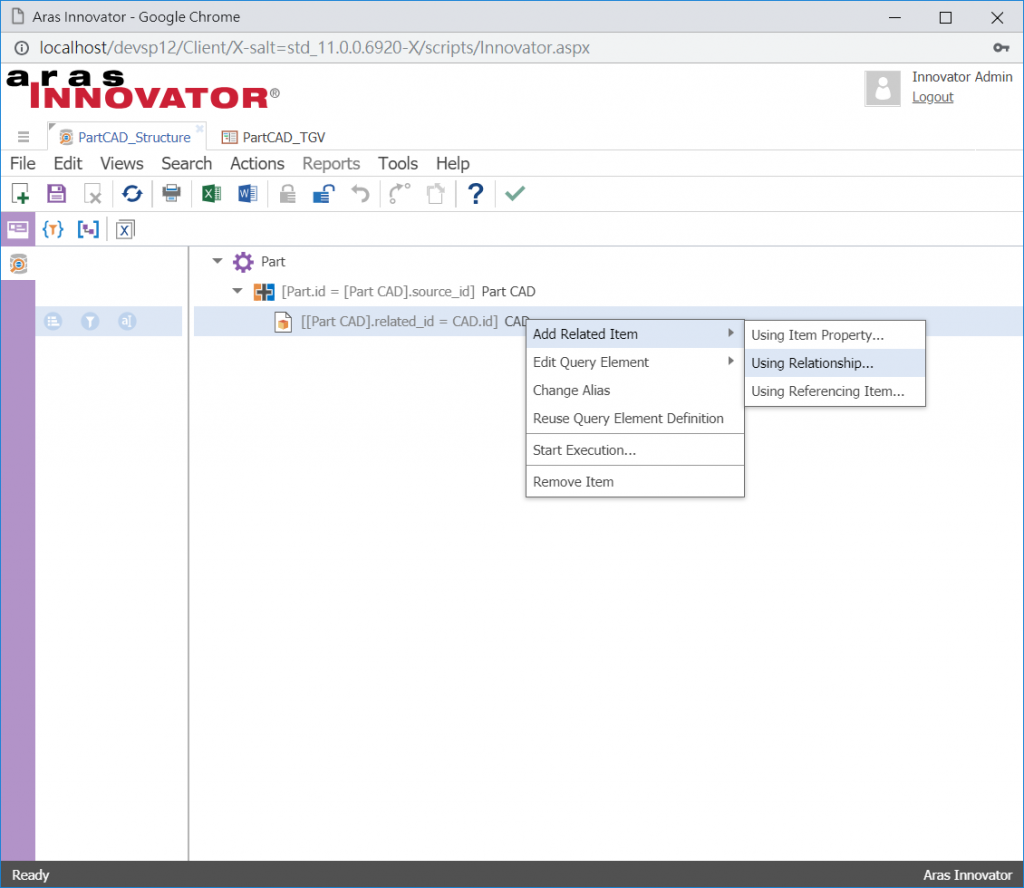Click the Promote curved arrow icon

coord(399,193)
